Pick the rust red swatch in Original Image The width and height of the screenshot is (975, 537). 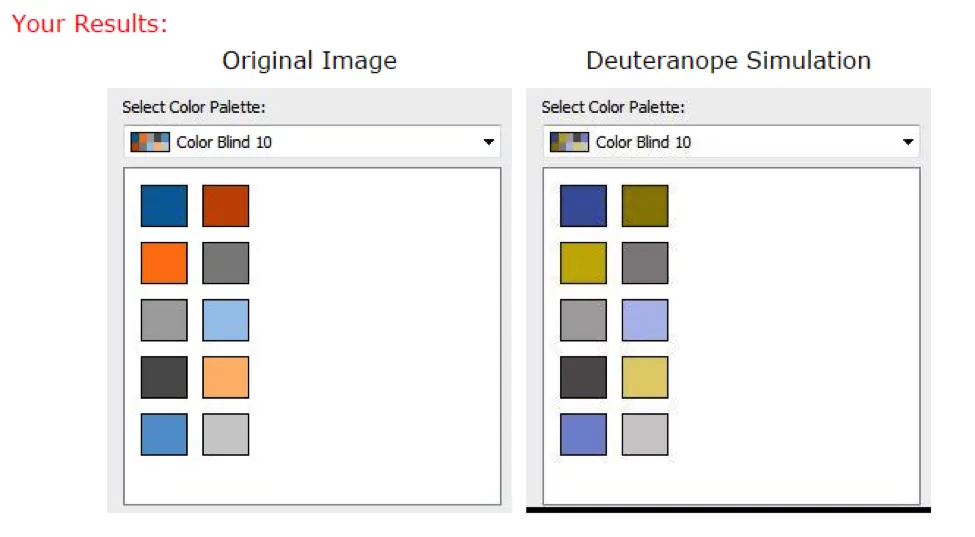click(225, 206)
